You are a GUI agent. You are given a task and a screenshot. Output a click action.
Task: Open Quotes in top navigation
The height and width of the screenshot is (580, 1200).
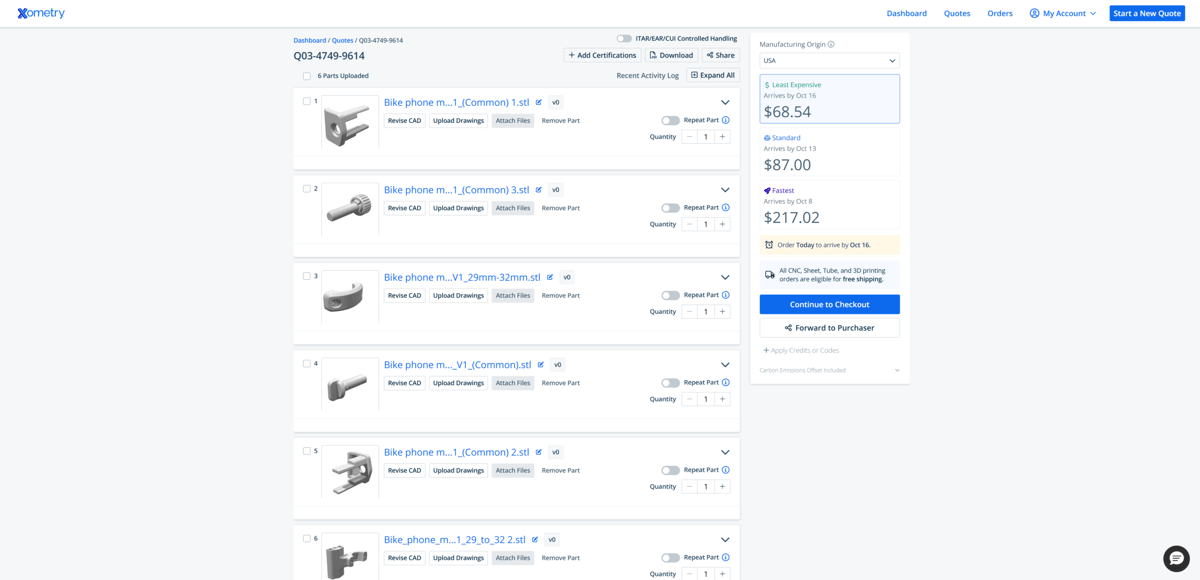tap(957, 13)
